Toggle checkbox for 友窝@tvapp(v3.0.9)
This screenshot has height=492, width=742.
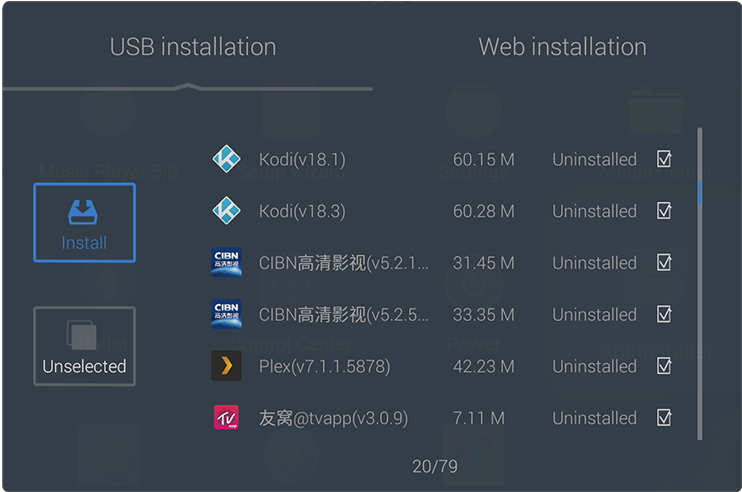pyautogui.click(x=664, y=417)
